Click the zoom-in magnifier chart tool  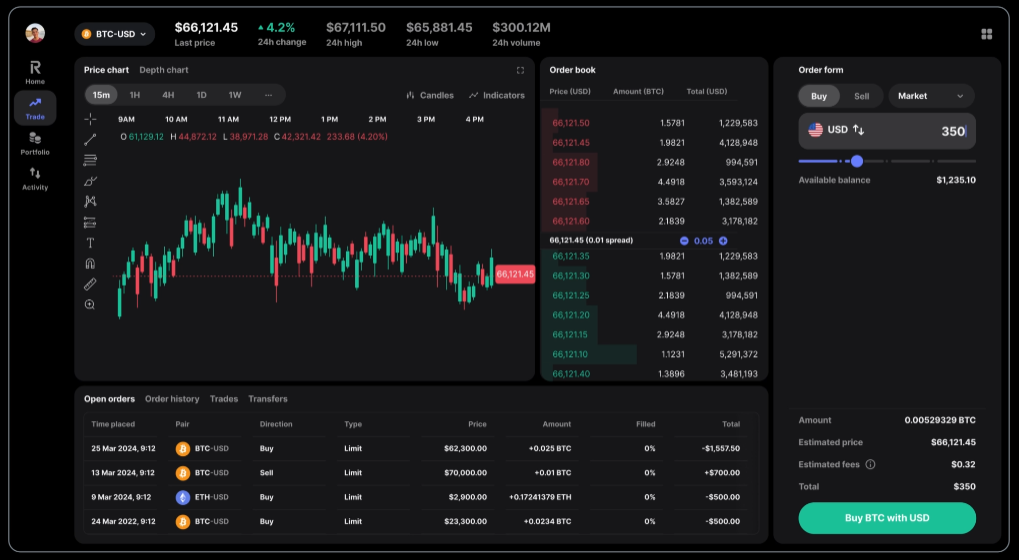click(90, 305)
